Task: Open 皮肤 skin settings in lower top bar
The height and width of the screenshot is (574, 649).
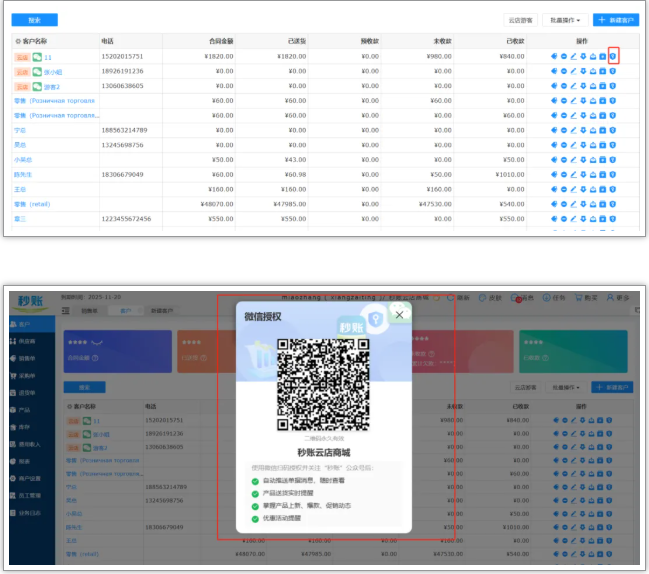Action: point(490,298)
